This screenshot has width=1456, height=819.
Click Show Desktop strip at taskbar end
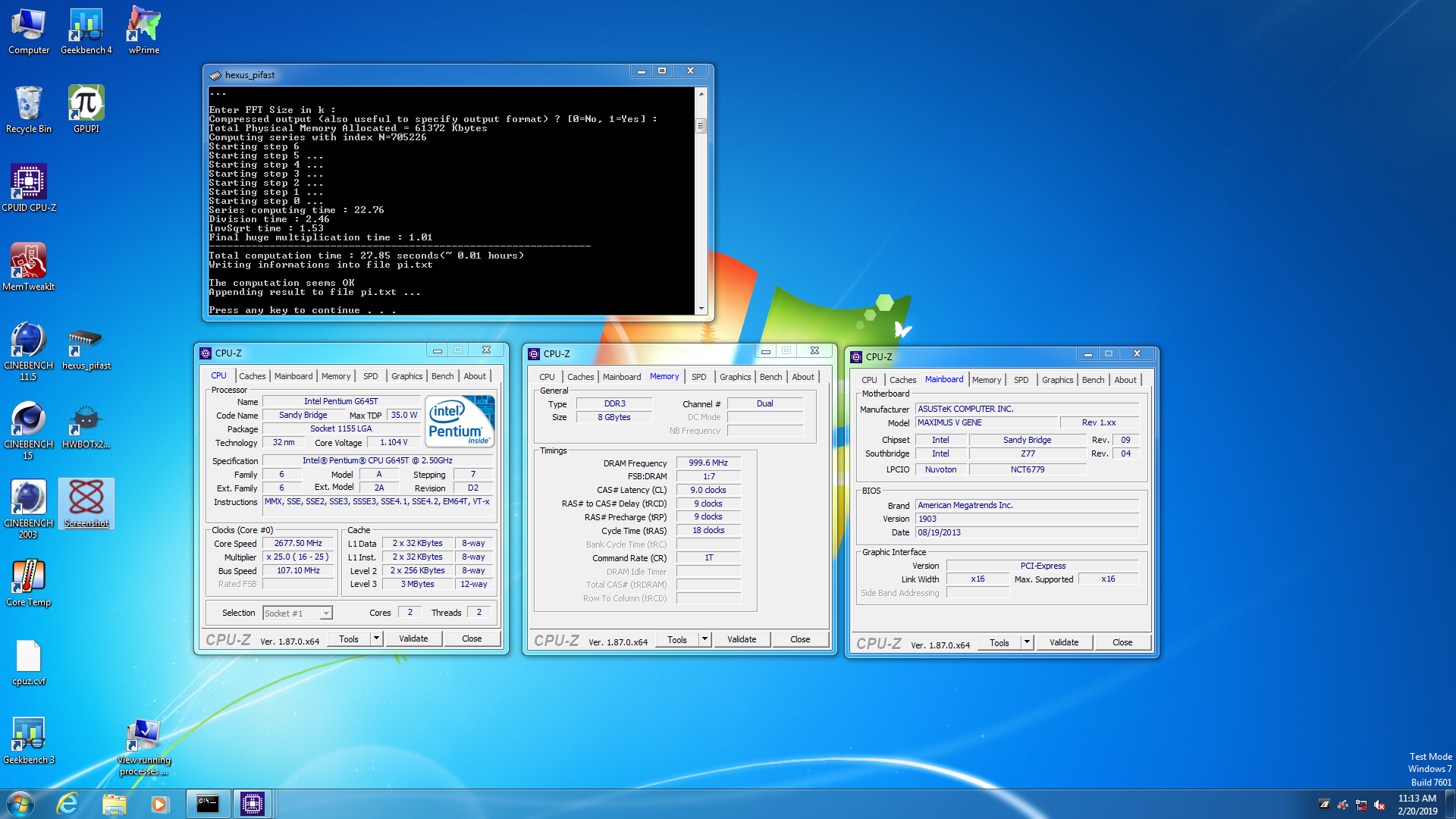pyautogui.click(x=1450, y=804)
